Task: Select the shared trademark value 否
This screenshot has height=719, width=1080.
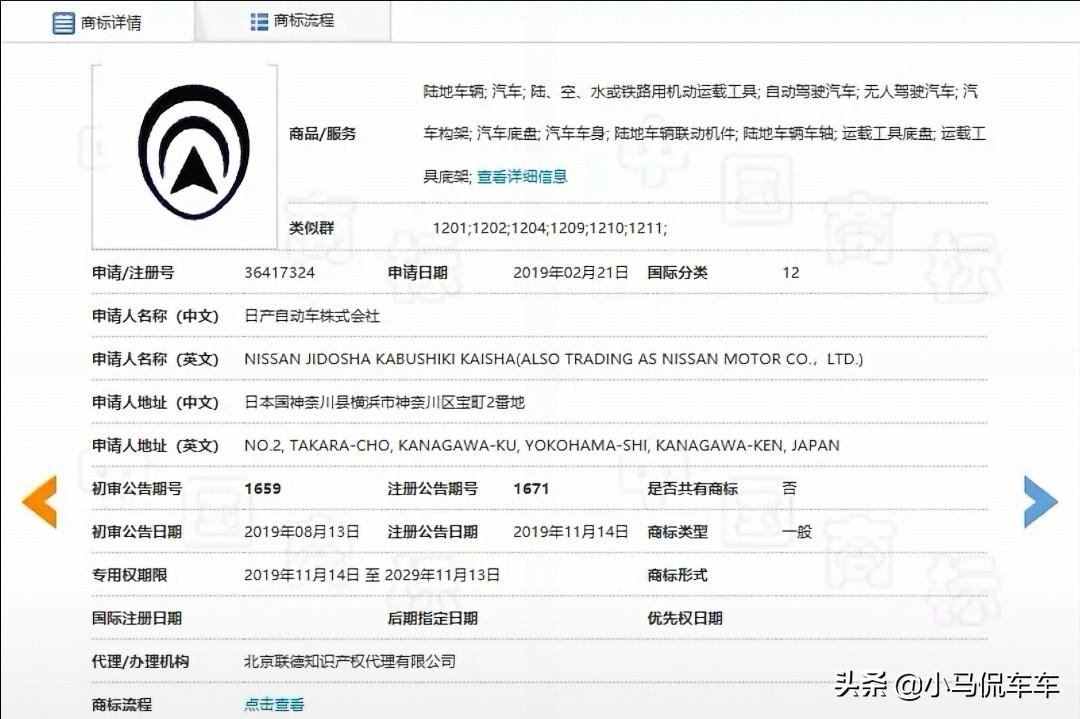Action: tap(789, 488)
